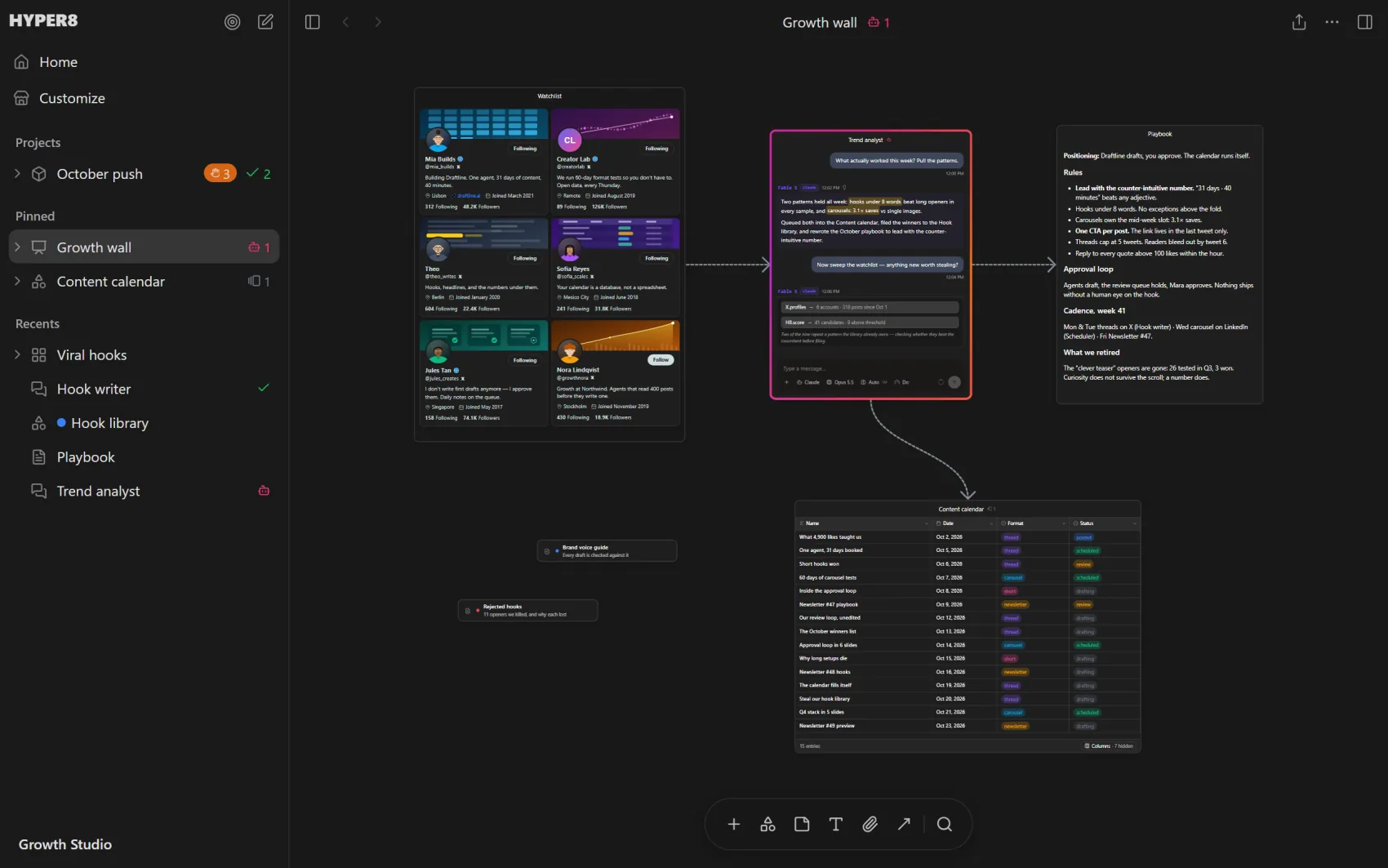Send message with the chat send button
The image size is (1388, 868).
coord(954,382)
